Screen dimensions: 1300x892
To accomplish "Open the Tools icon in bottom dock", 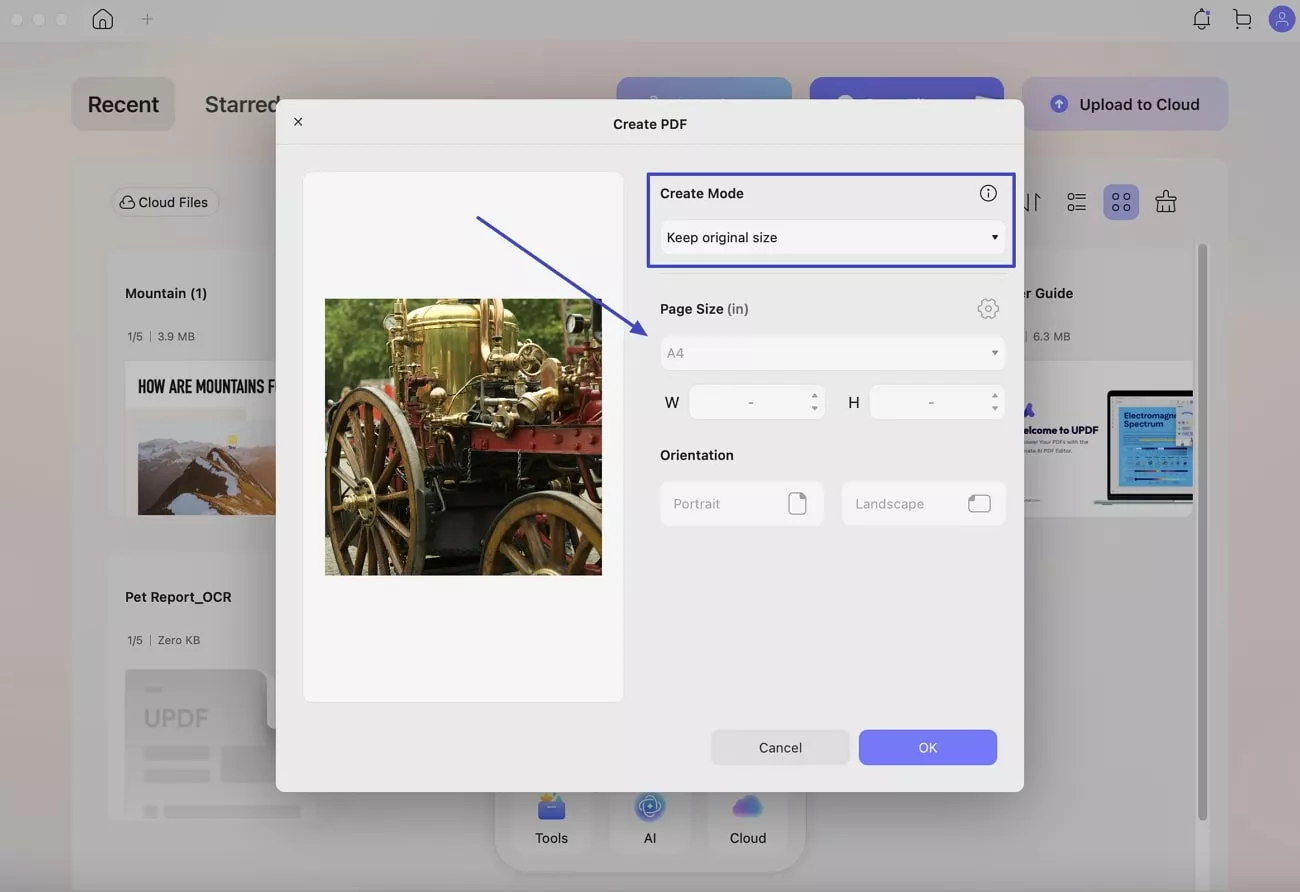I will [551, 820].
